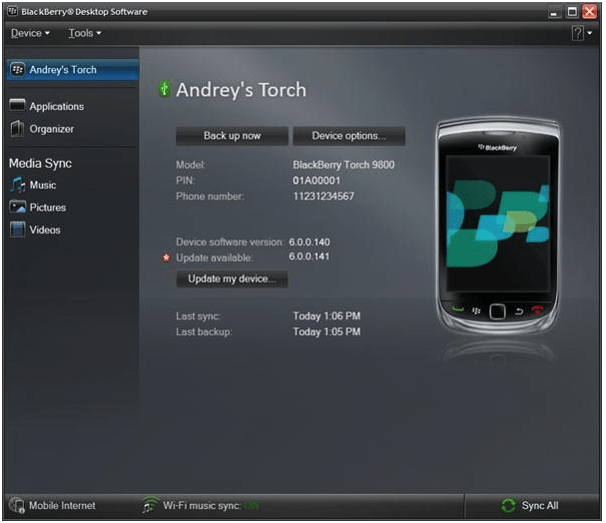This screenshot has width=606, height=523.
Task: Click Update my device button
Action: coord(232,279)
